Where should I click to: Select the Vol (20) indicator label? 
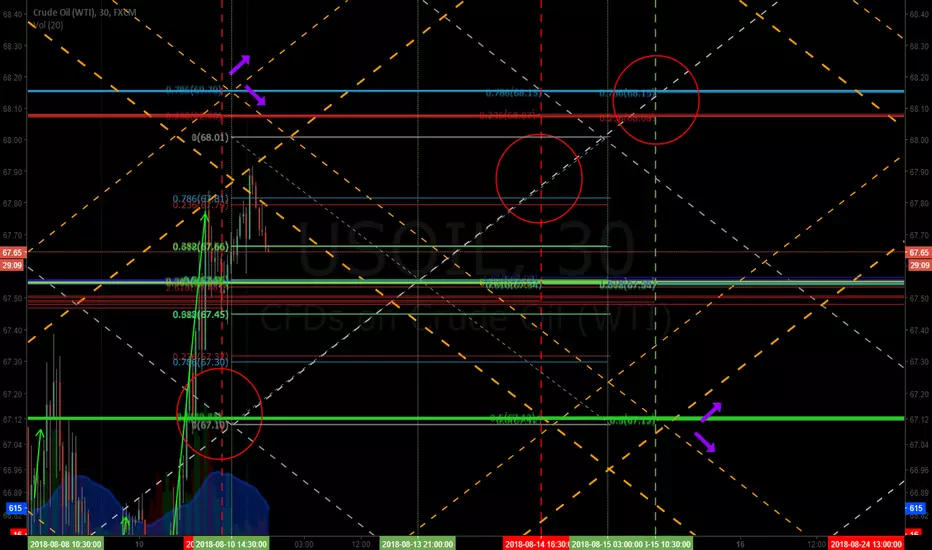47,25
